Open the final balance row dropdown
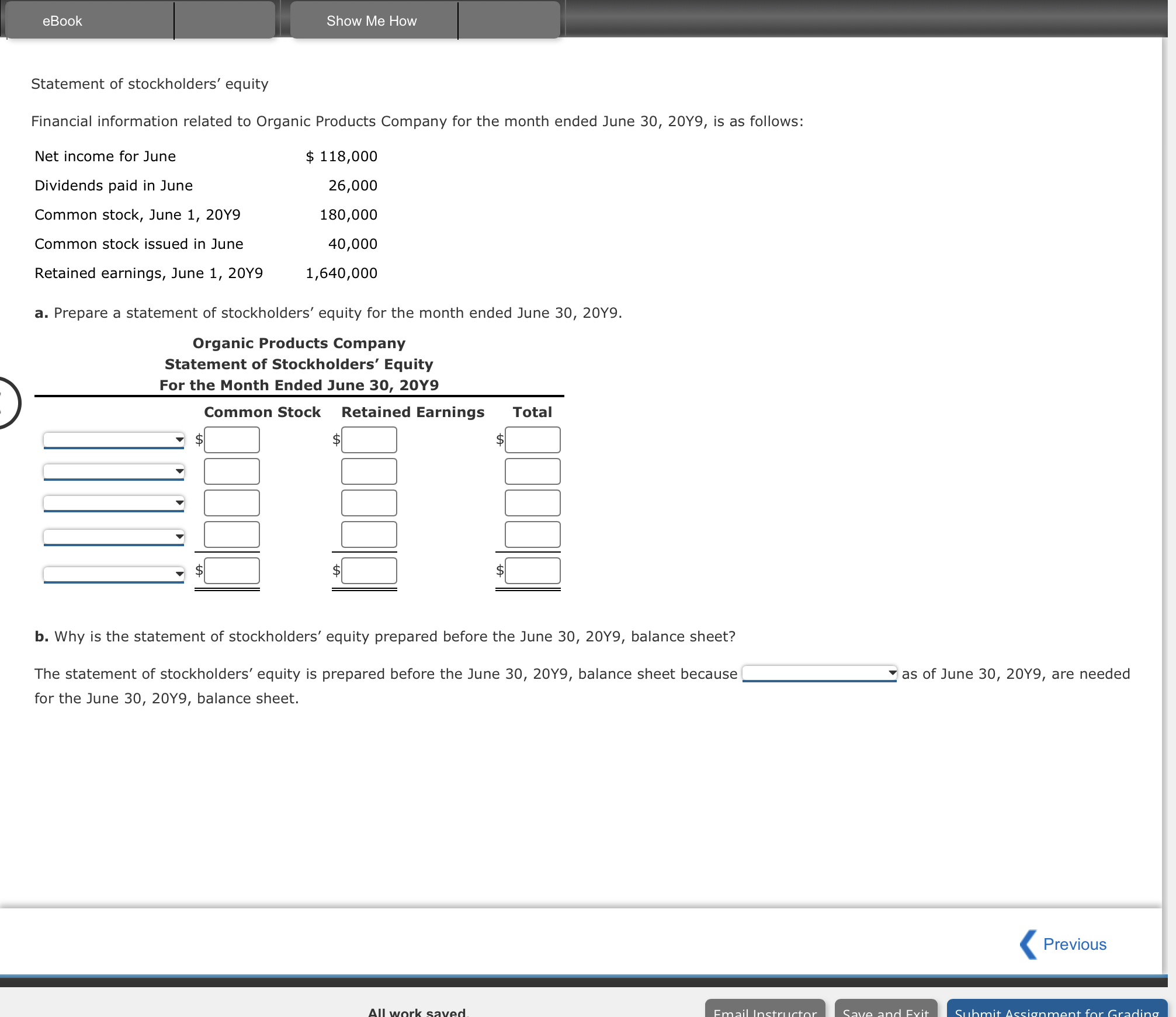The height and width of the screenshot is (1017, 1176). click(114, 574)
